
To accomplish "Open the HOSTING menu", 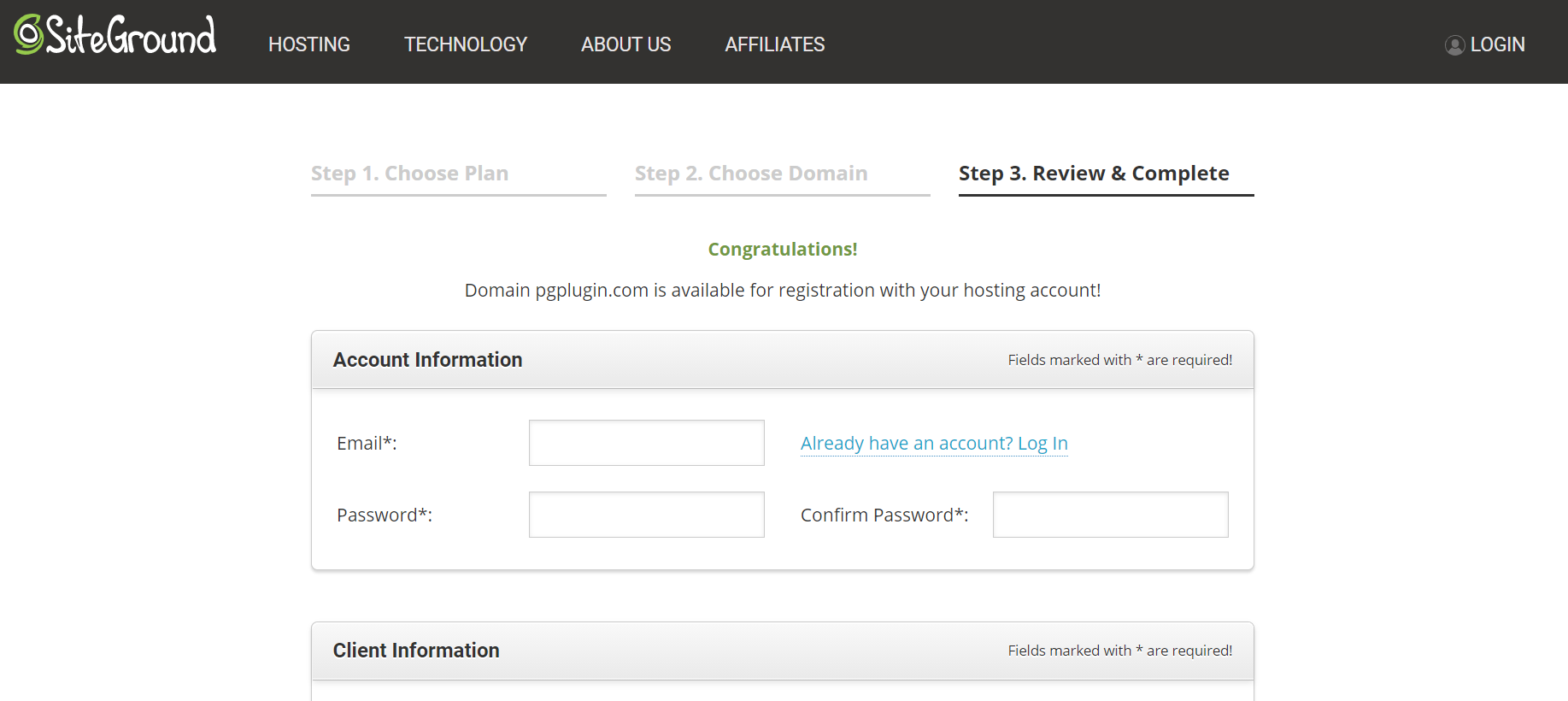I will click(309, 44).
